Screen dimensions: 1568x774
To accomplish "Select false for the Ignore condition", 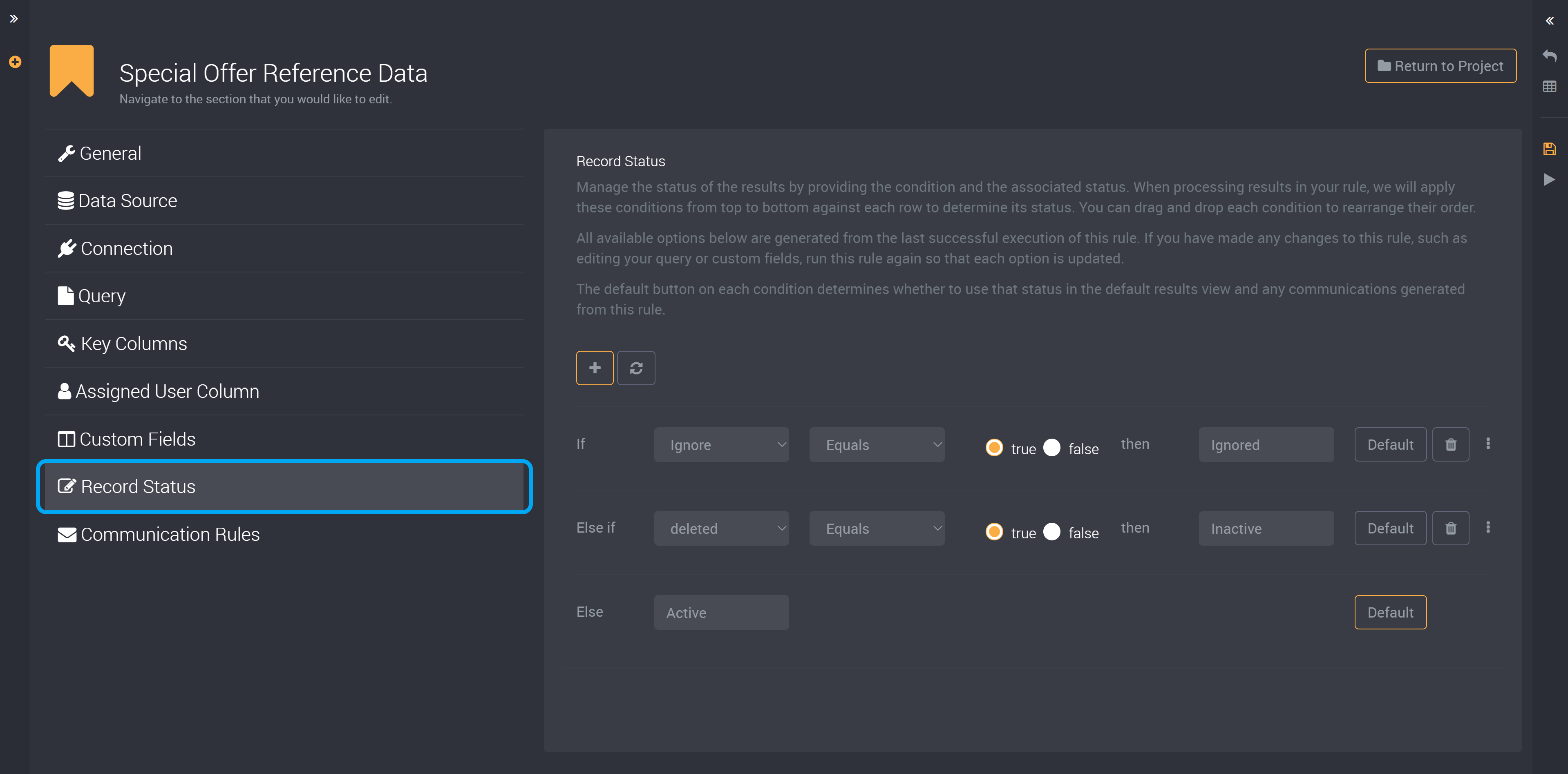I will pos(1052,447).
